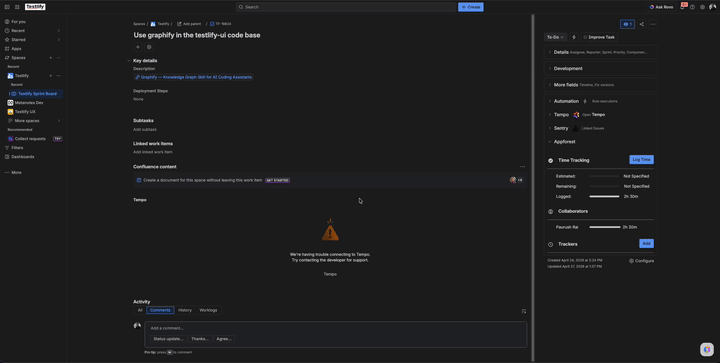The width and height of the screenshot is (720, 363).
Task: Open Confluence content ellipsis menu
Action: tap(522, 167)
